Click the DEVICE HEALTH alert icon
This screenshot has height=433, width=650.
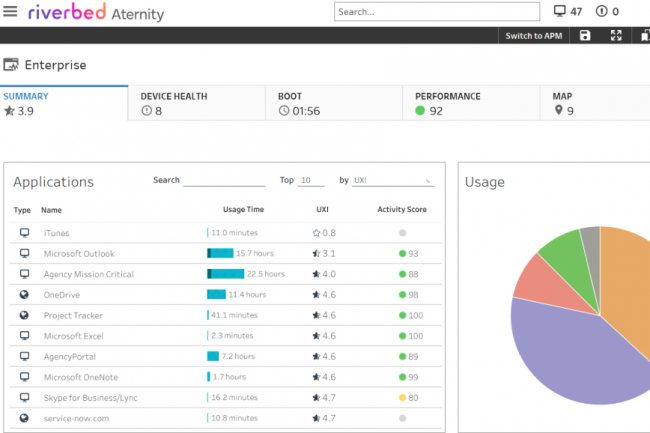point(146,111)
